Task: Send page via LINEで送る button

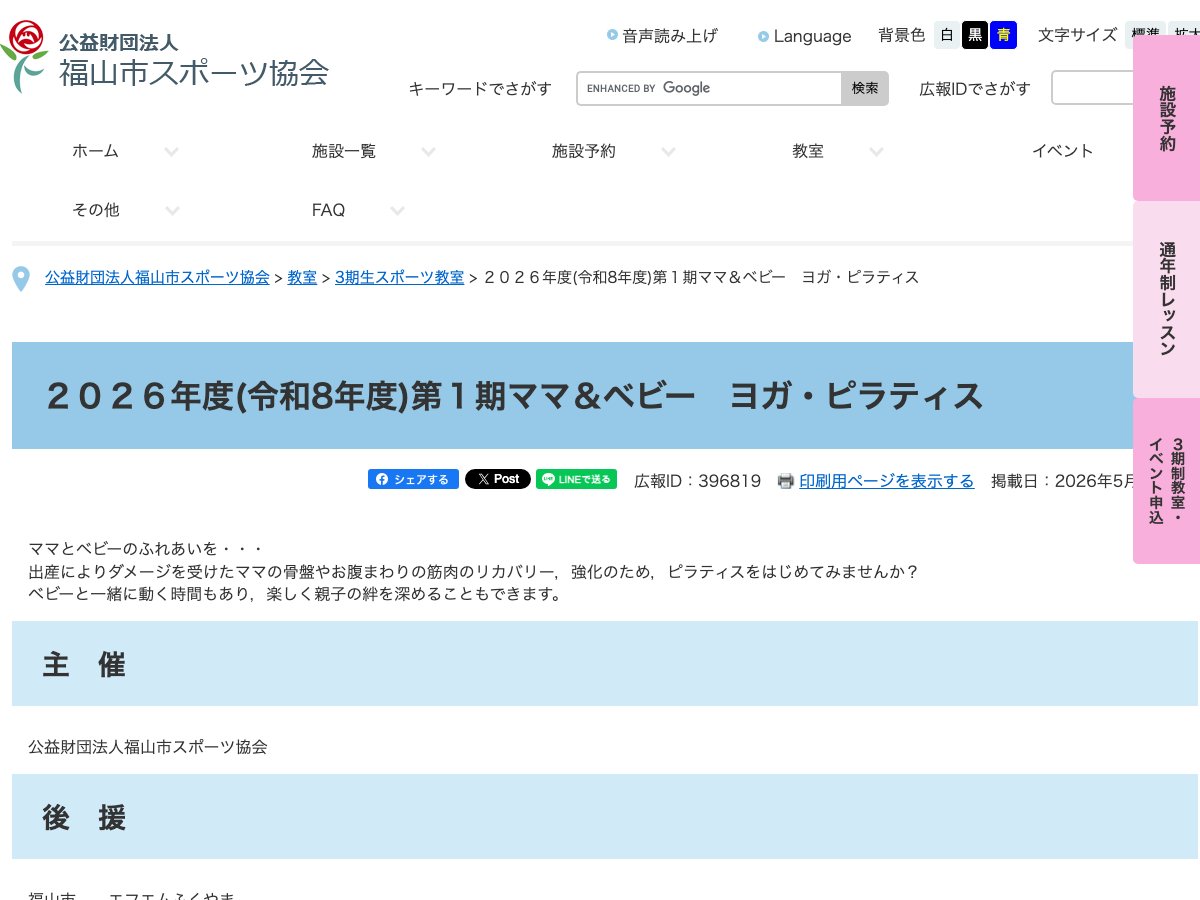Action: tap(576, 479)
